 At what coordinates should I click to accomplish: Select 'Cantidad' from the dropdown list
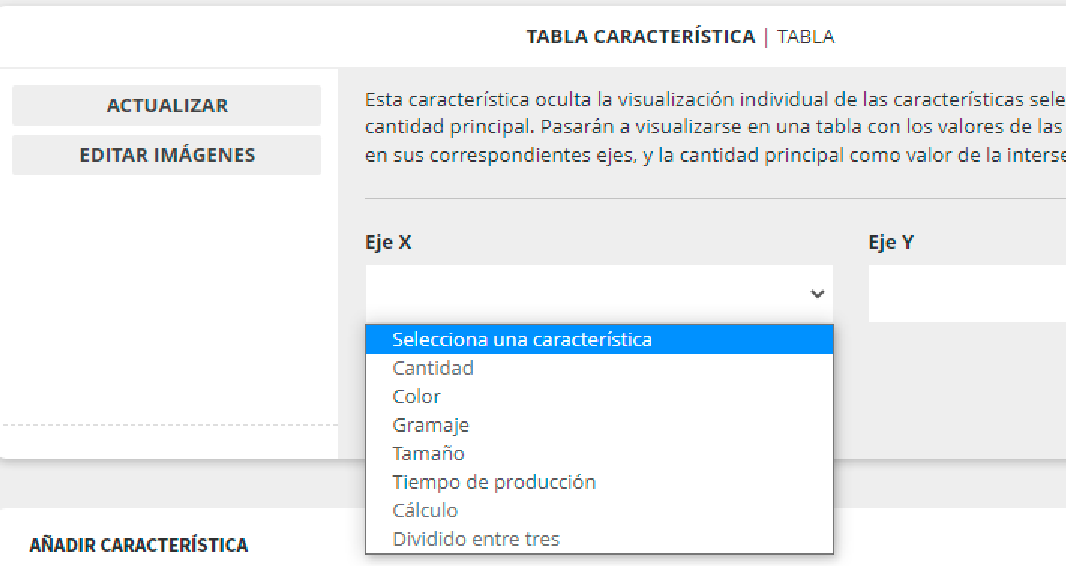pos(433,368)
